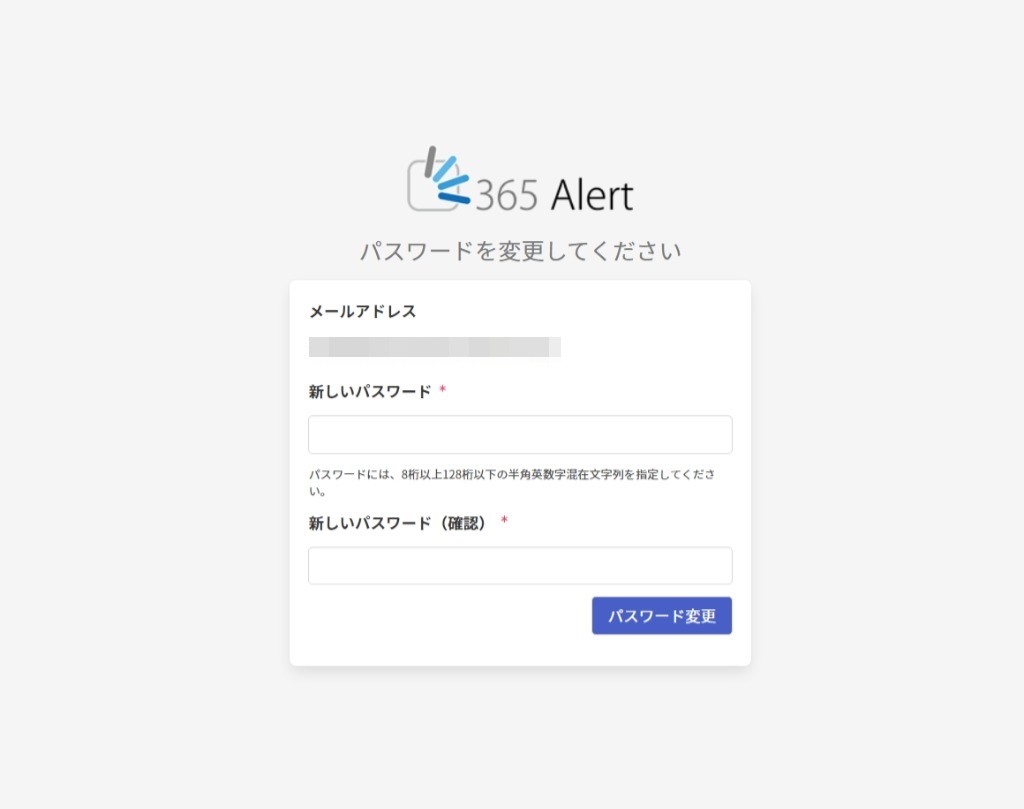This screenshot has height=809, width=1024.
Task: Select the blurred email address value
Action: [x=434, y=347]
